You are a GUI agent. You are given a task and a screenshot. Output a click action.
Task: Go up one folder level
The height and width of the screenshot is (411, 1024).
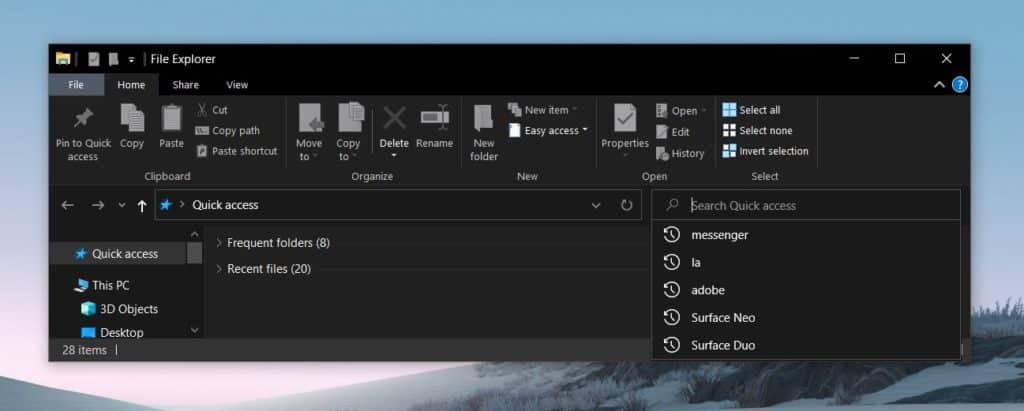(142, 205)
